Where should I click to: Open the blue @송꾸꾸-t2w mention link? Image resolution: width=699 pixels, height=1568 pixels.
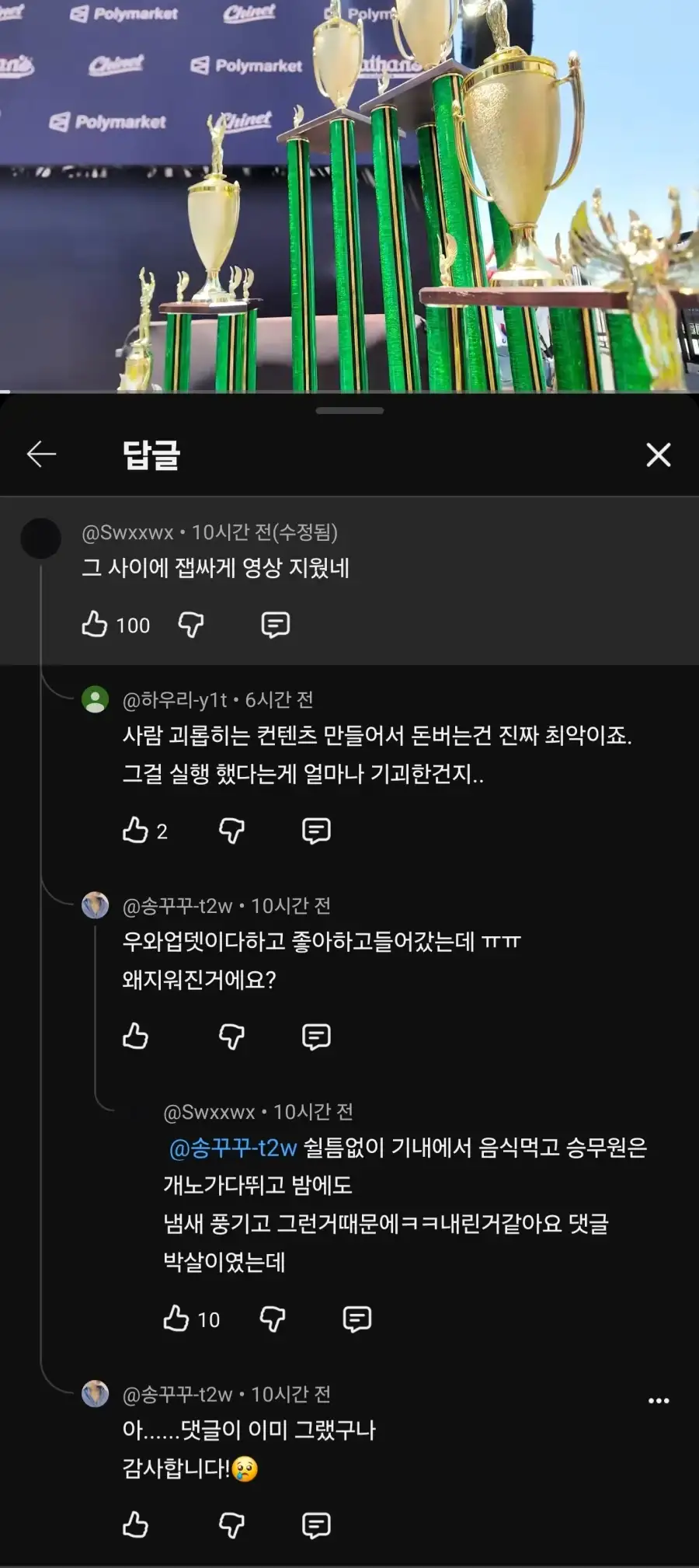click(233, 1148)
